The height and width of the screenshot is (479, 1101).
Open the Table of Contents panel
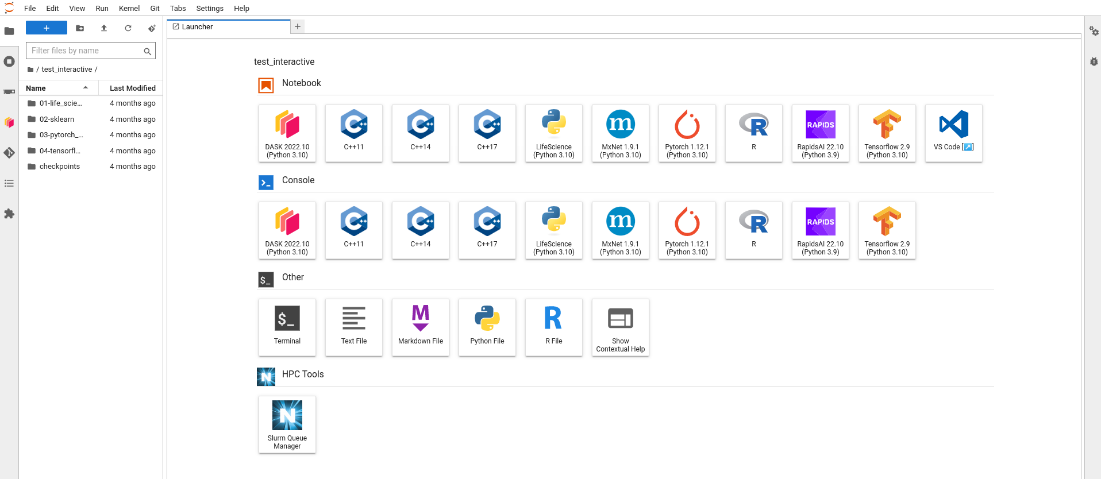tap(9, 183)
